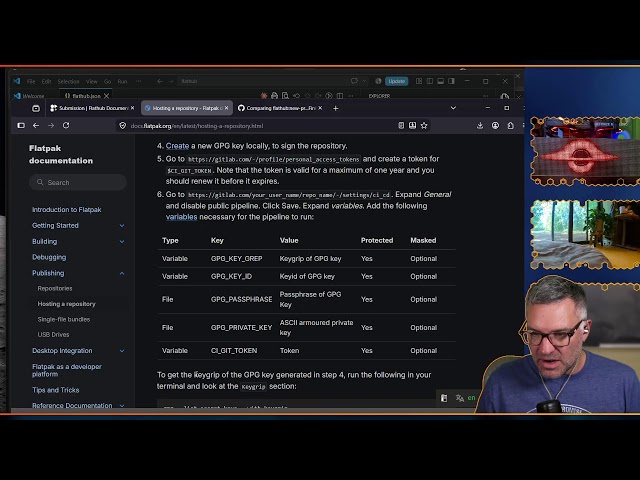Reload the Flatpak docs page

[66, 125]
